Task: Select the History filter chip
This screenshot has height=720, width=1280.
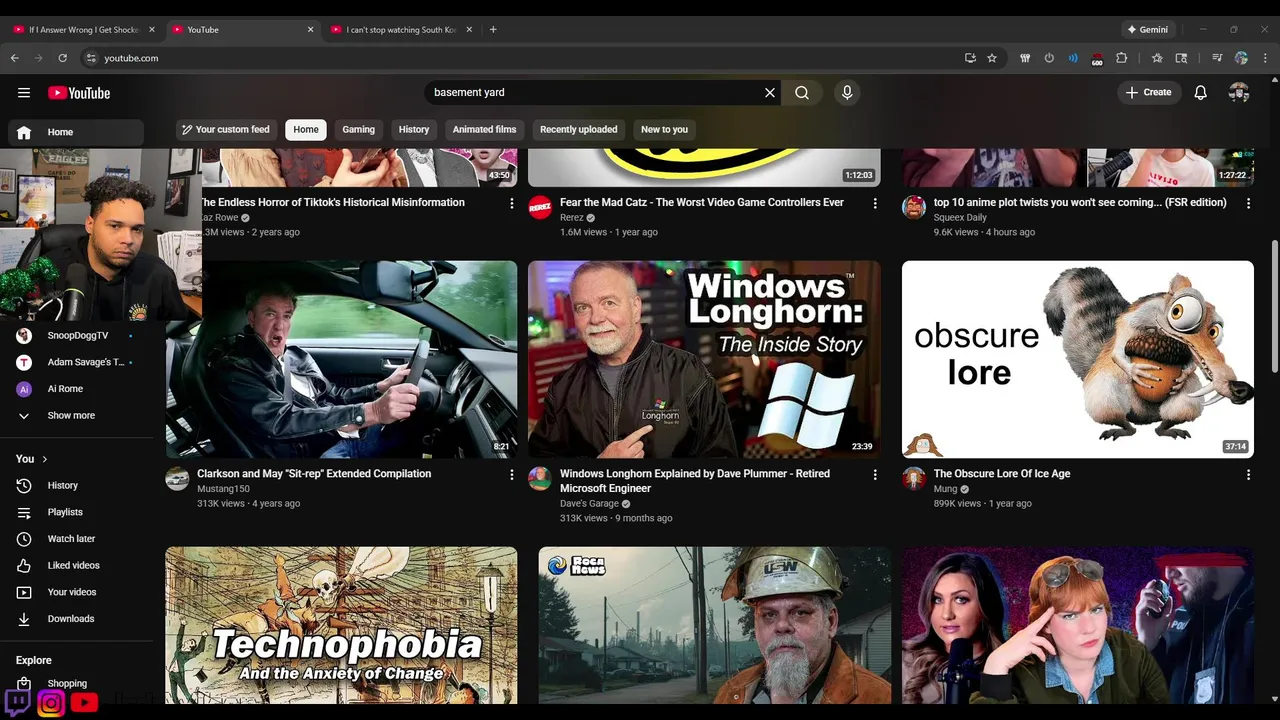Action: click(x=414, y=129)
